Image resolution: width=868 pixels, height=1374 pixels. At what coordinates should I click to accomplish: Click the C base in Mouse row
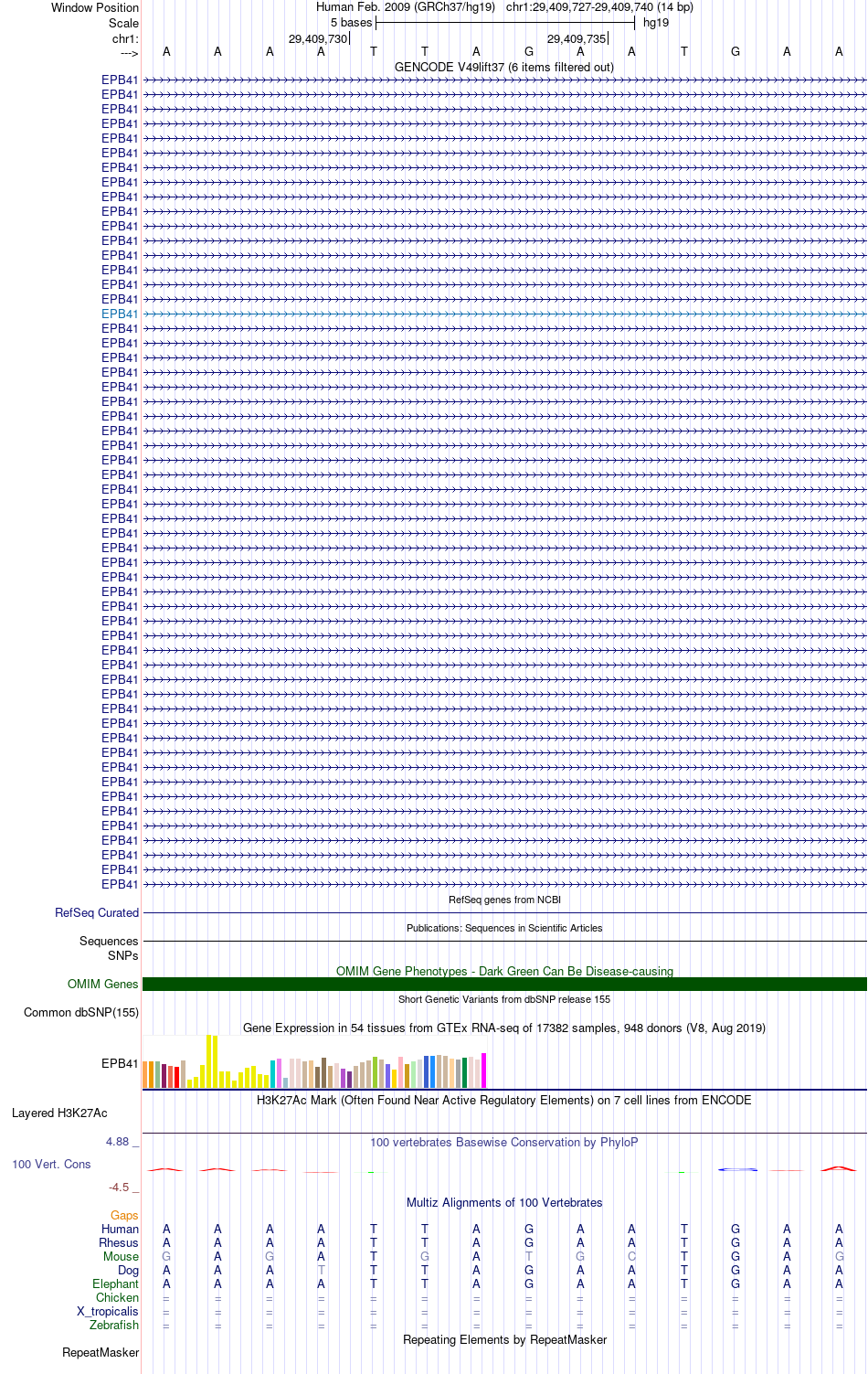[x=631, y=1256]
